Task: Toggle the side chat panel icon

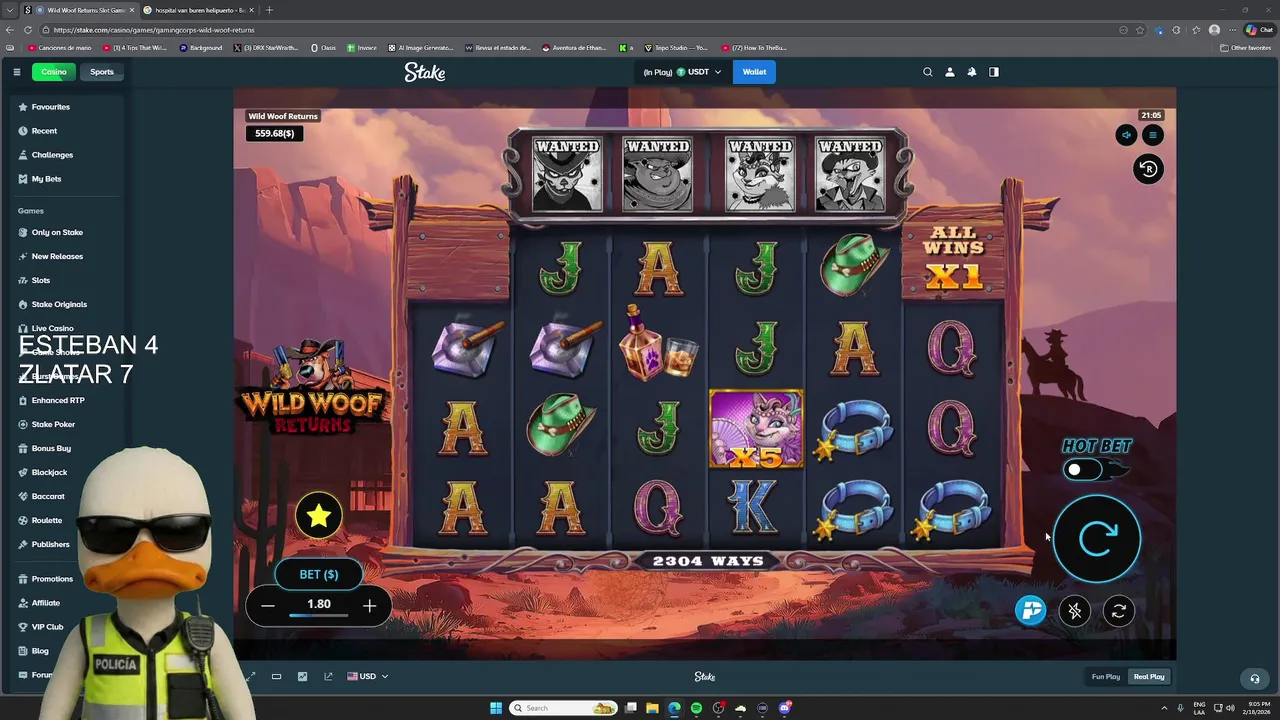Action: (x=993, y=72)
